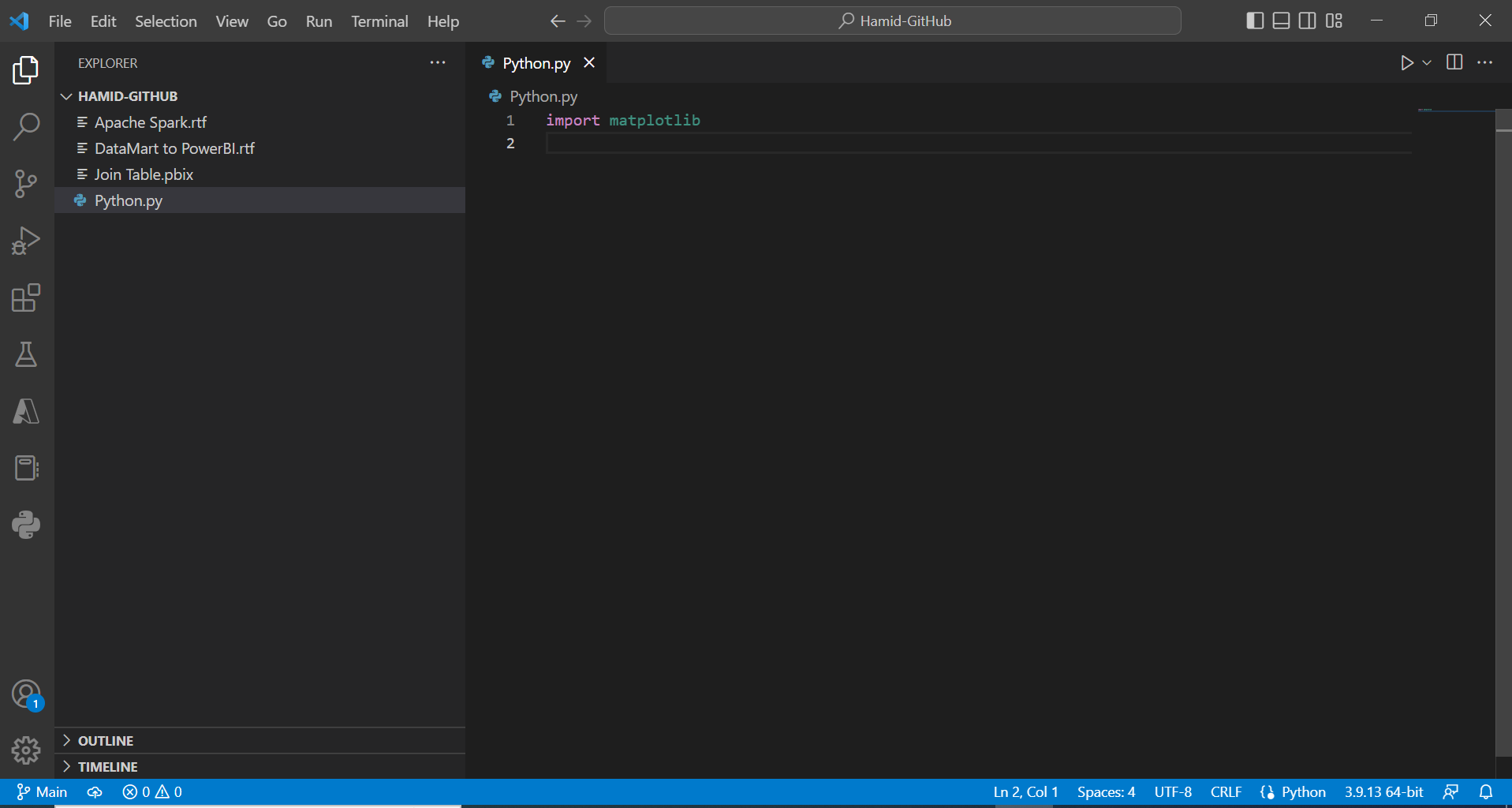Customize layout button in title bar

pyautogui.click(x=1334, y=21)
